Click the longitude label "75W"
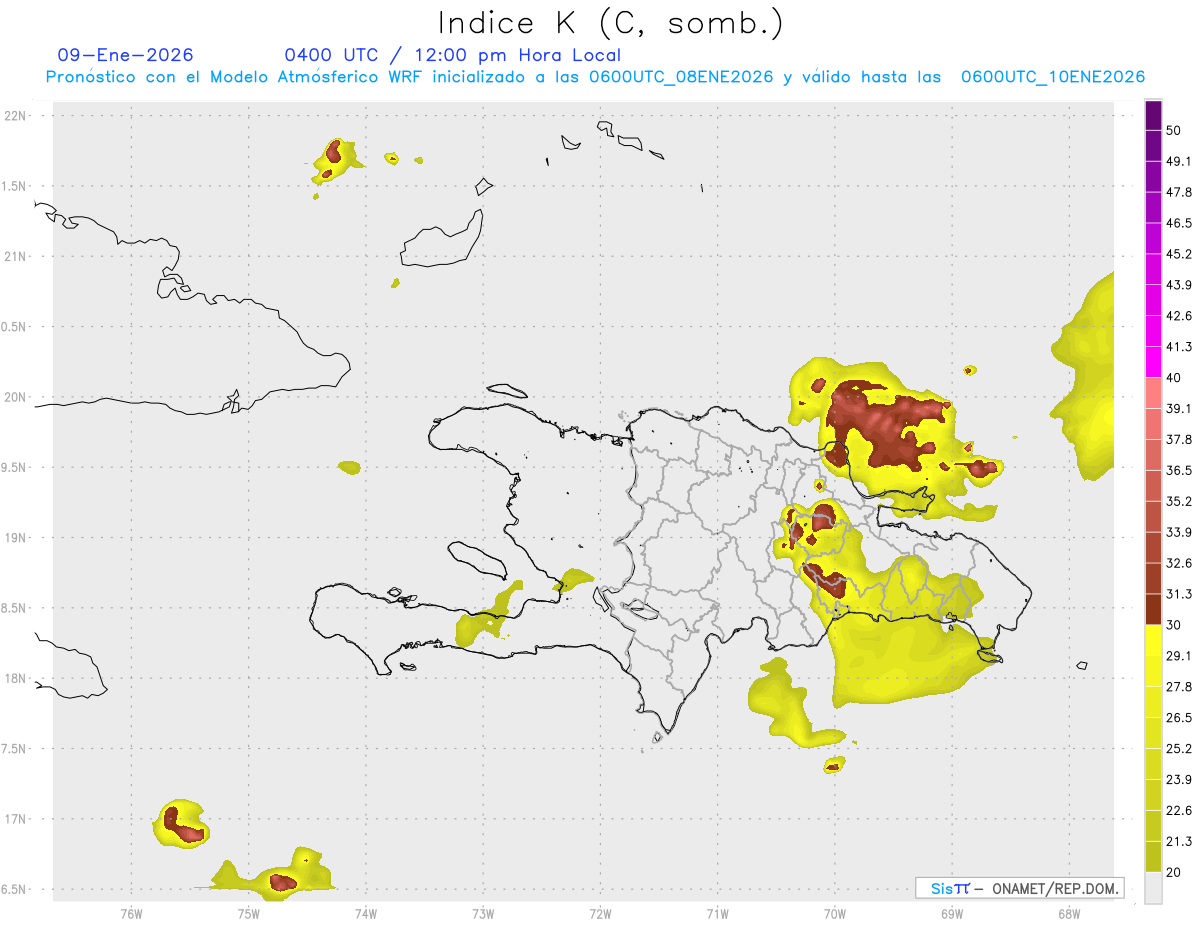The width and height of the screenshot is (1200, 927). point(248,914)
